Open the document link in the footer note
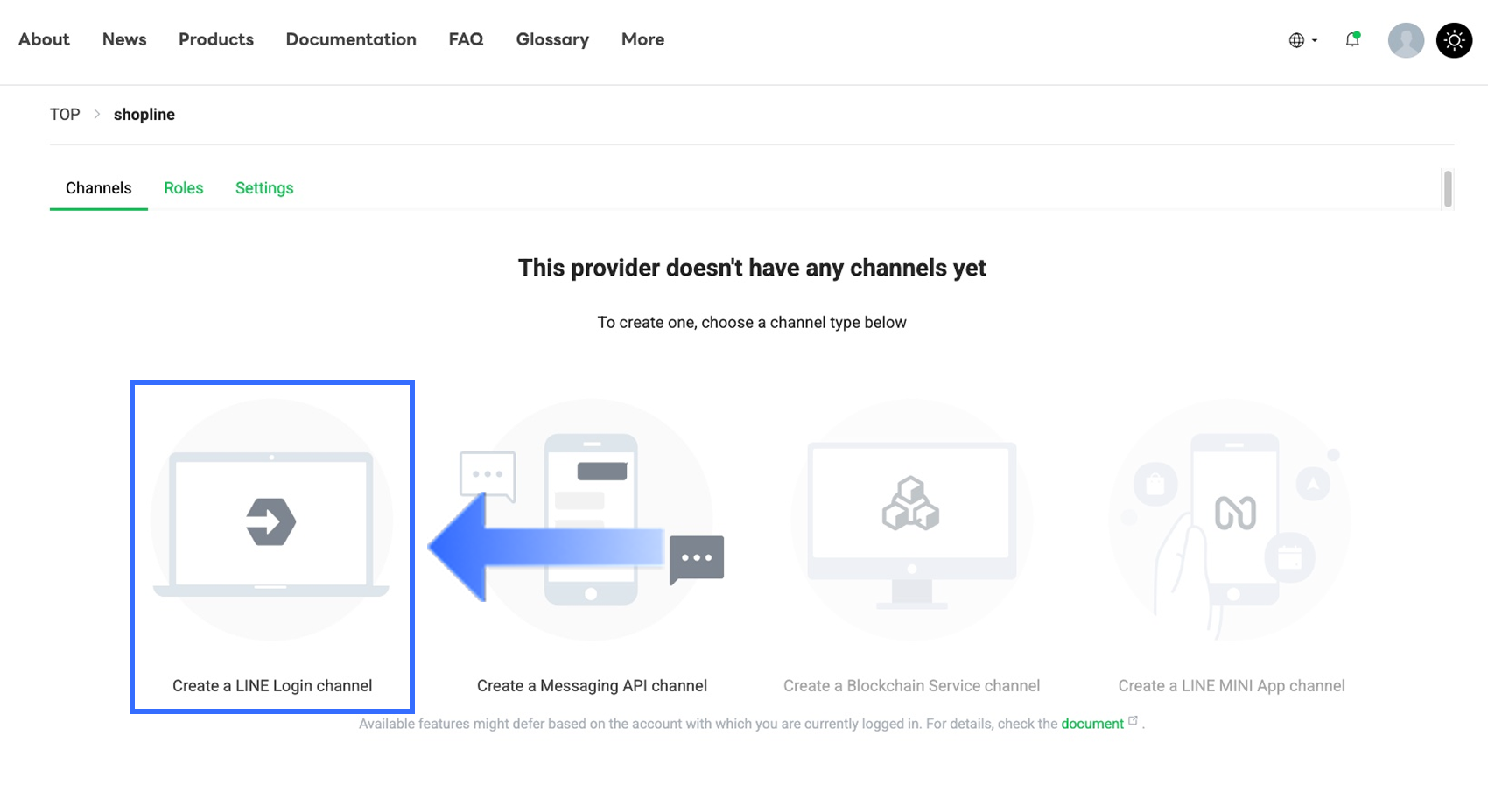 click(1092, 724)
